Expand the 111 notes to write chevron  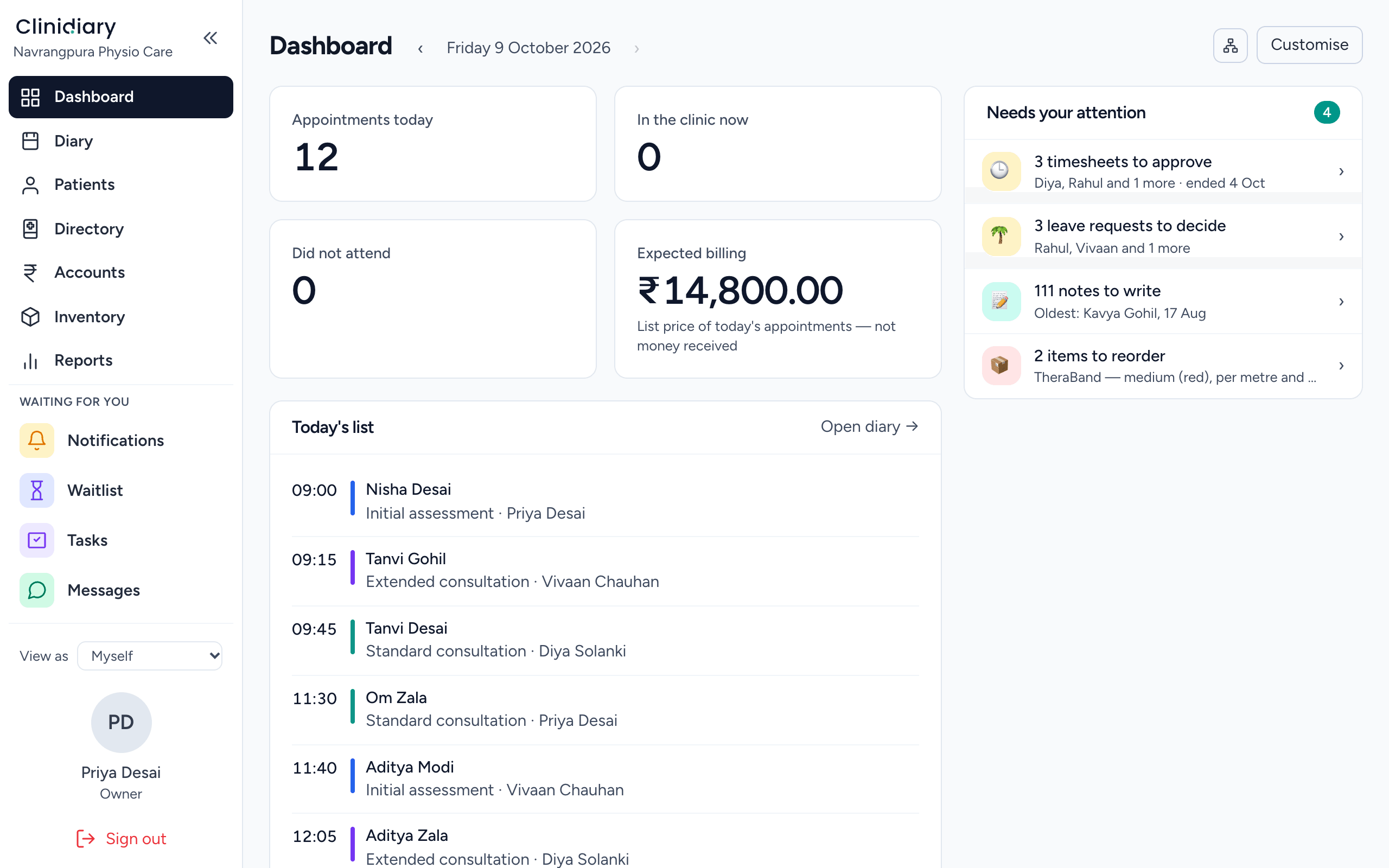1341,302
